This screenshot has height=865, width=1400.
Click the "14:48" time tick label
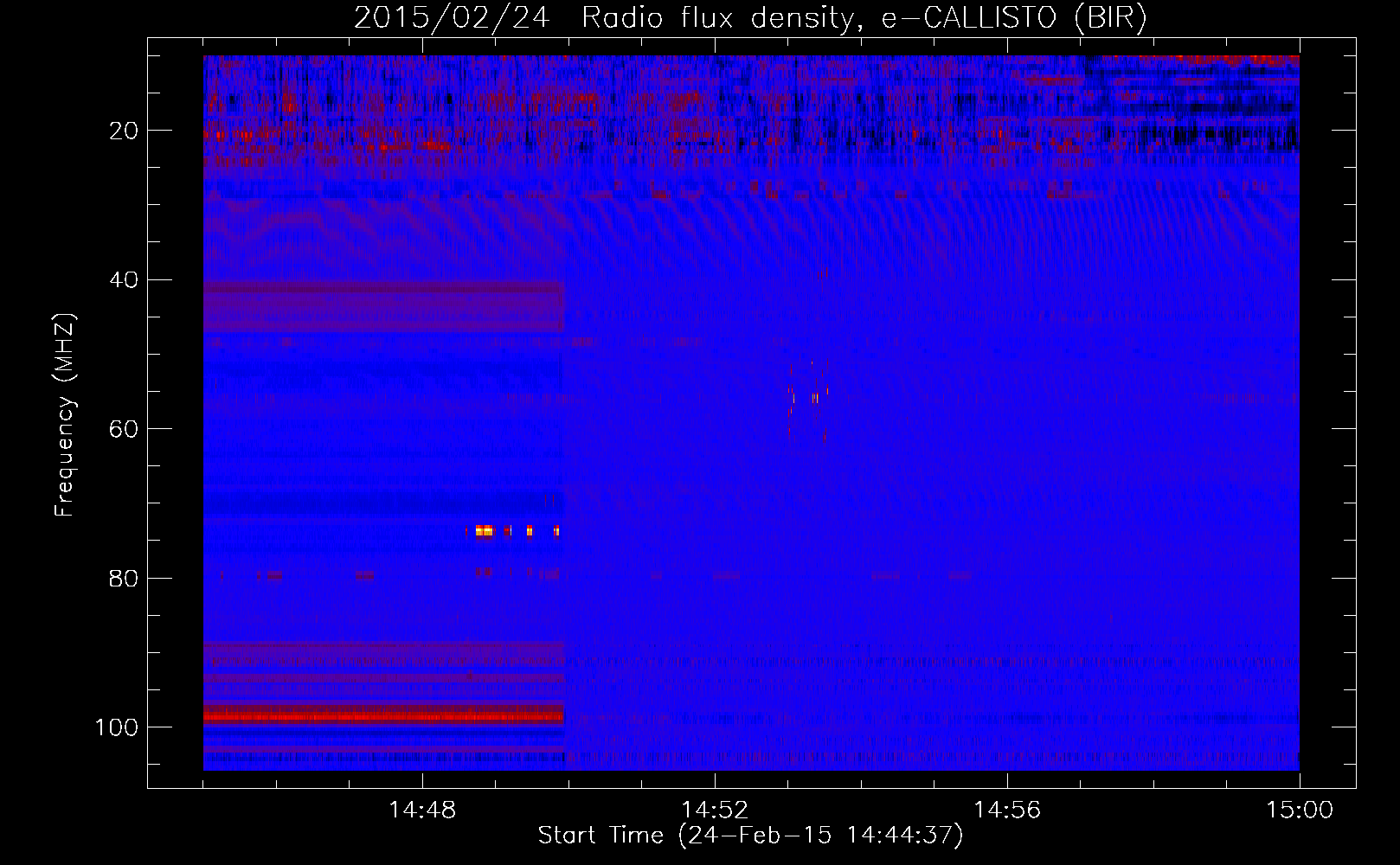pyautogui.click(x=422, y=811)
